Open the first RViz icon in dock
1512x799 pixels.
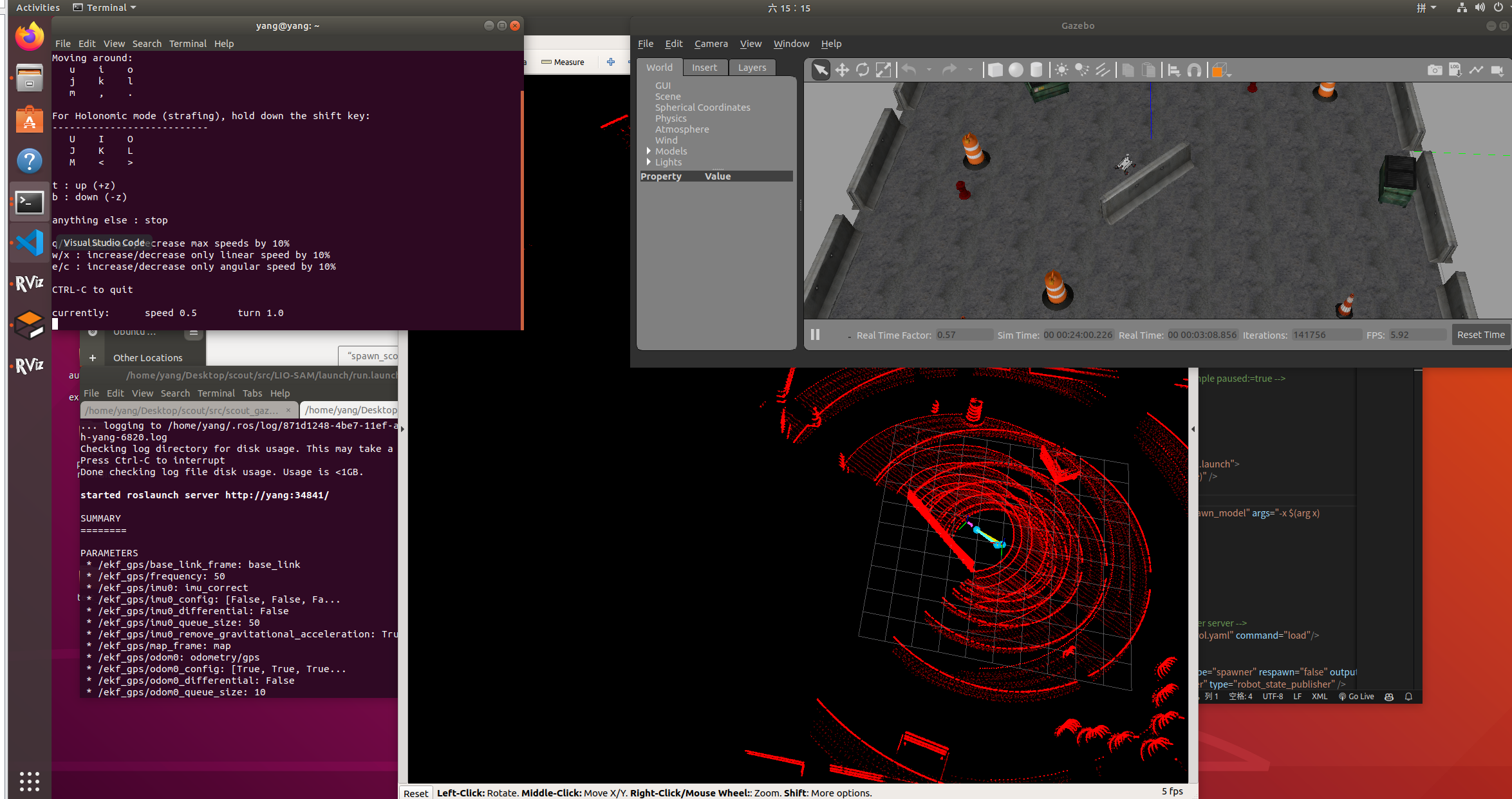click(29, 283)
